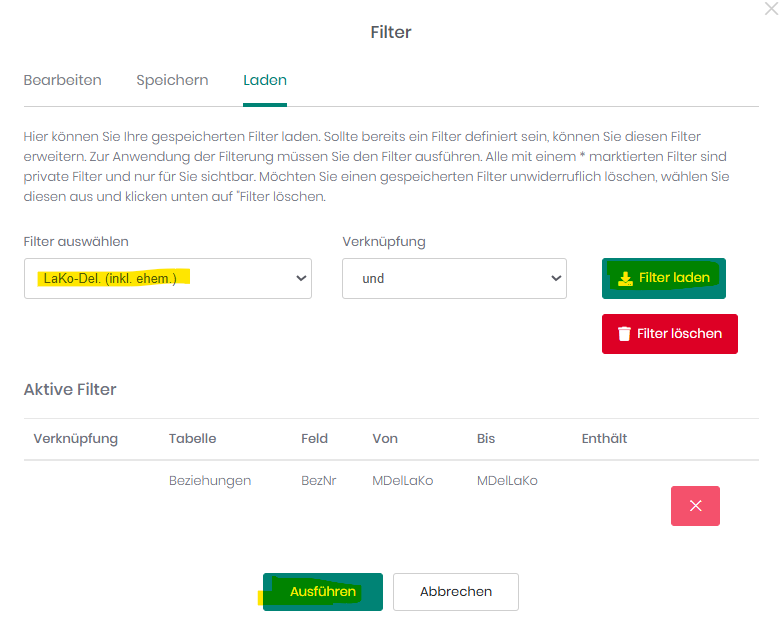Viewport: 782px width, 632px height.
Task: Expand chevron arrow in Filter auswählen box
Action: [x=301, y=278]
